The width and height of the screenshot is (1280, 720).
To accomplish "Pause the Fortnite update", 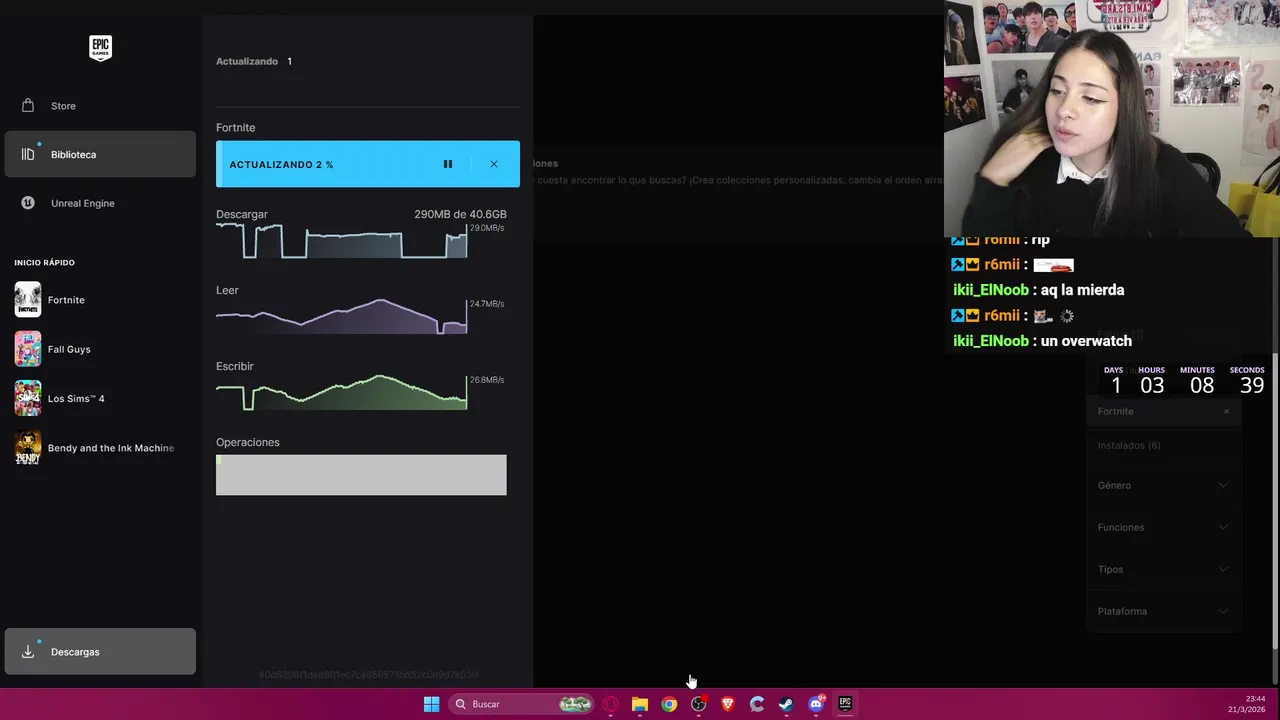I will (x=448, y=164).
